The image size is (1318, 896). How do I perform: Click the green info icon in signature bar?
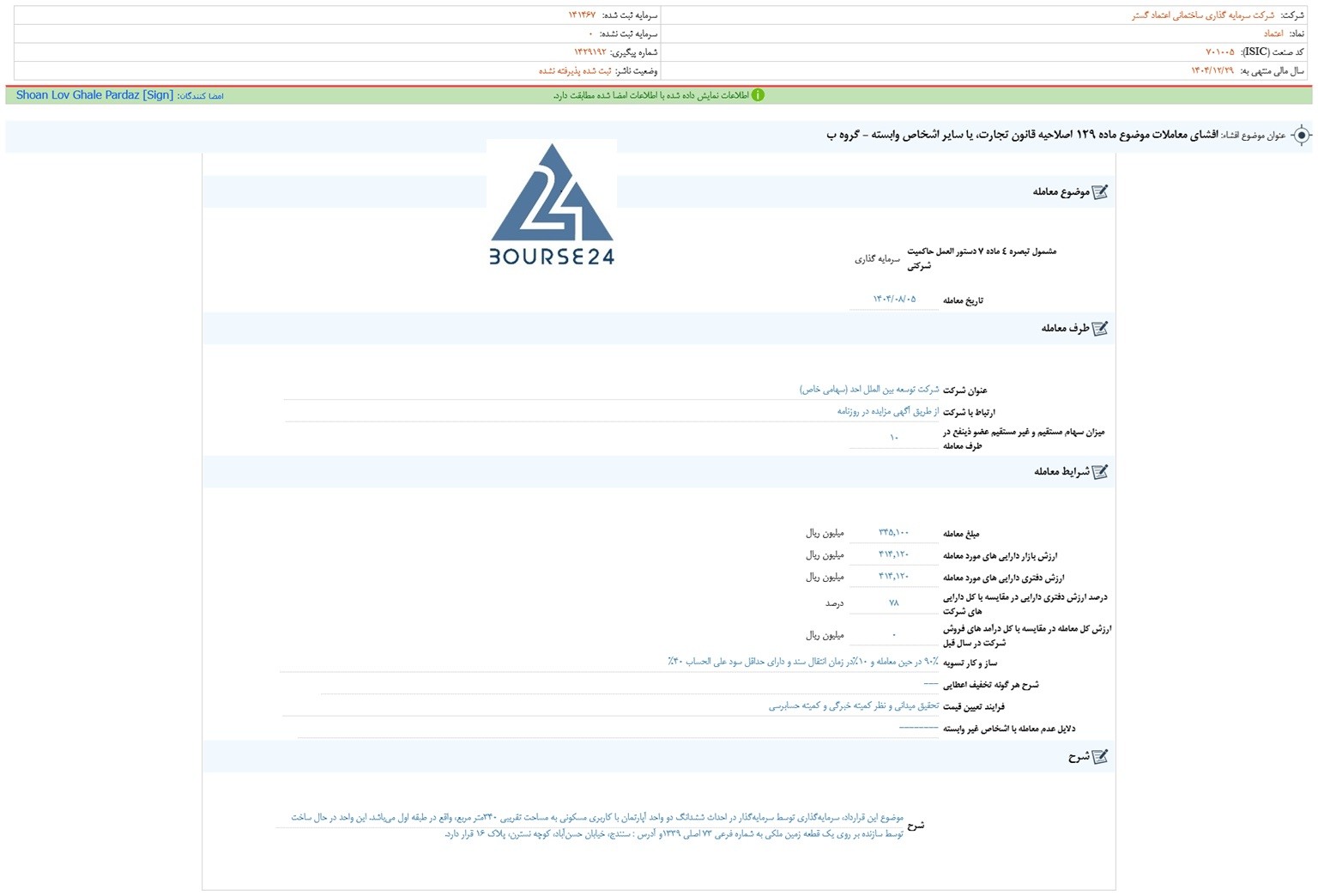pyautogui.click(x=758, y=95)
